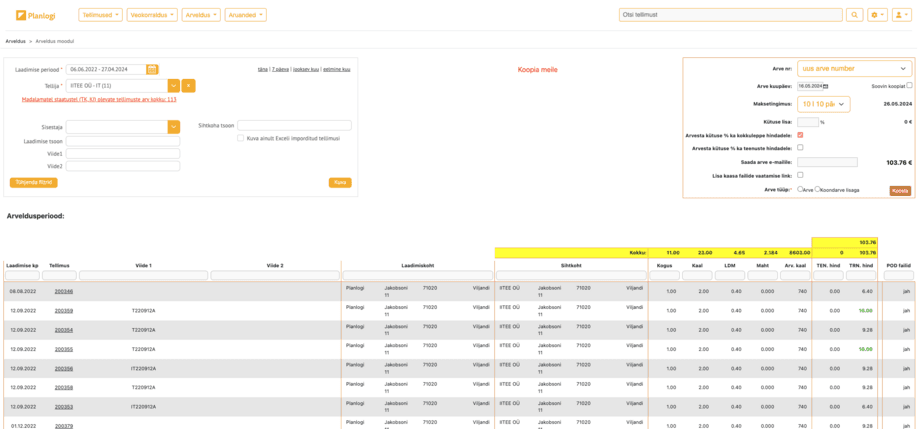Open the Maksetingimus dropdown
This screenshot has height=429, width=920.
pyautogui.click(x=824, y=104)
